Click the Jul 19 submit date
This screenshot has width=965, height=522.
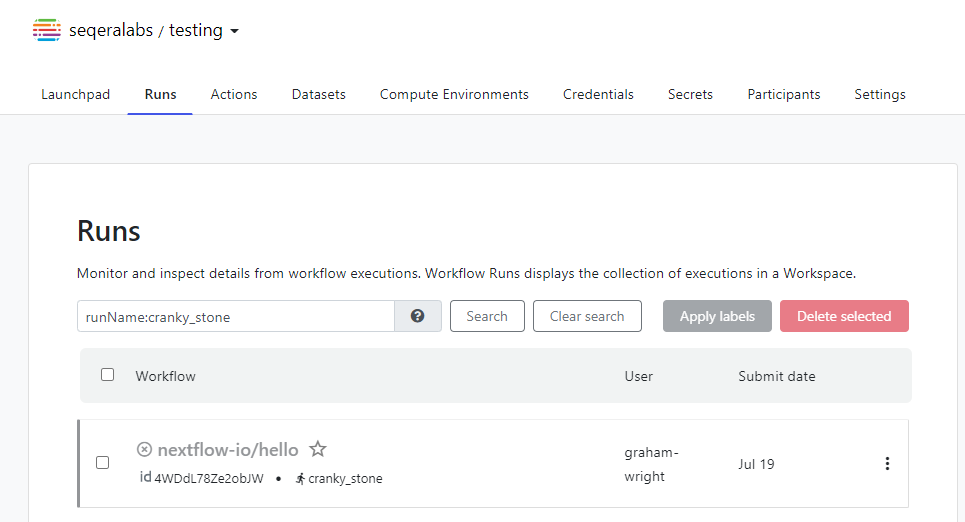[756, 464]
